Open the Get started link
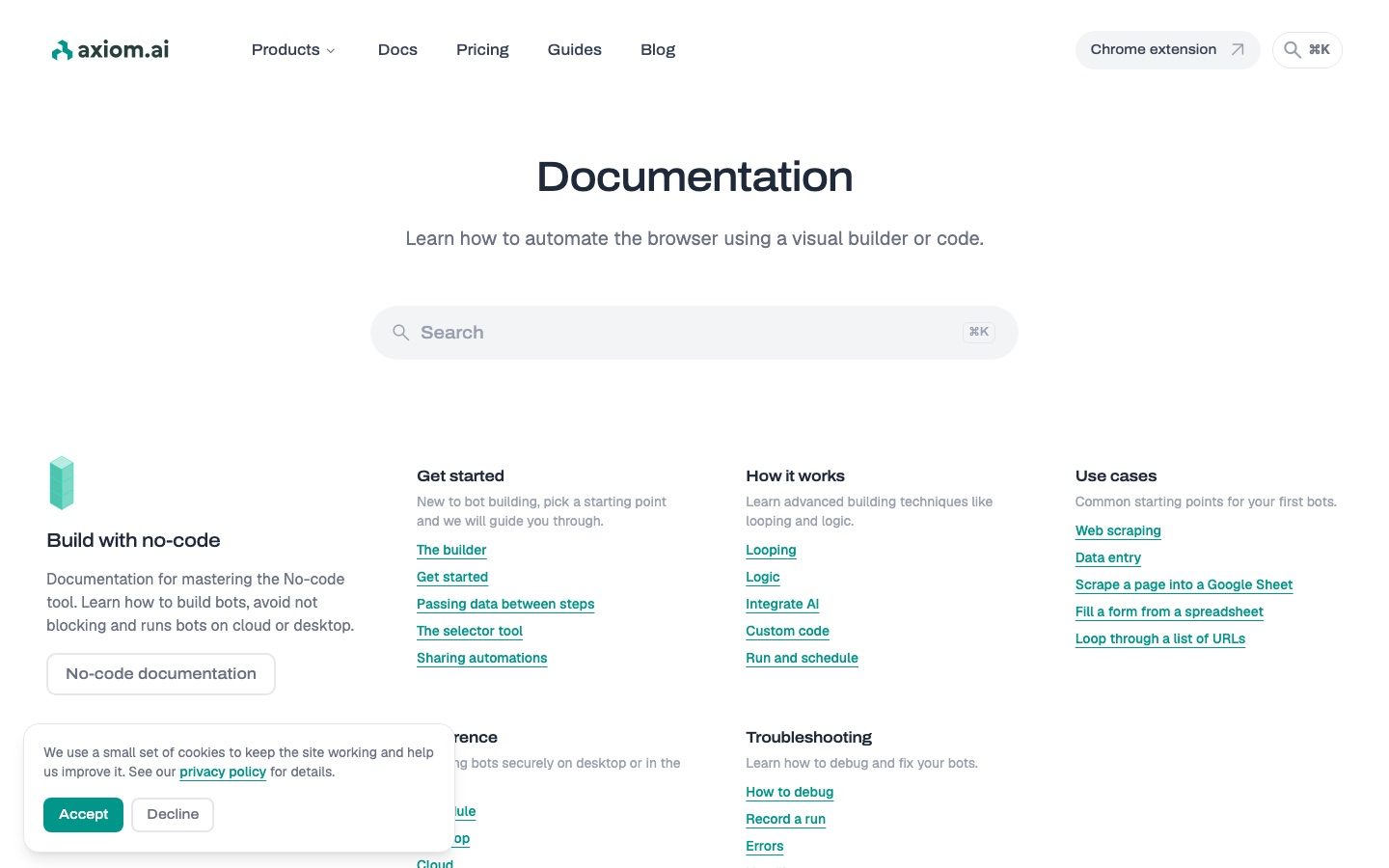The width and height of the screenshot is (1389, 868). [452, 577]
